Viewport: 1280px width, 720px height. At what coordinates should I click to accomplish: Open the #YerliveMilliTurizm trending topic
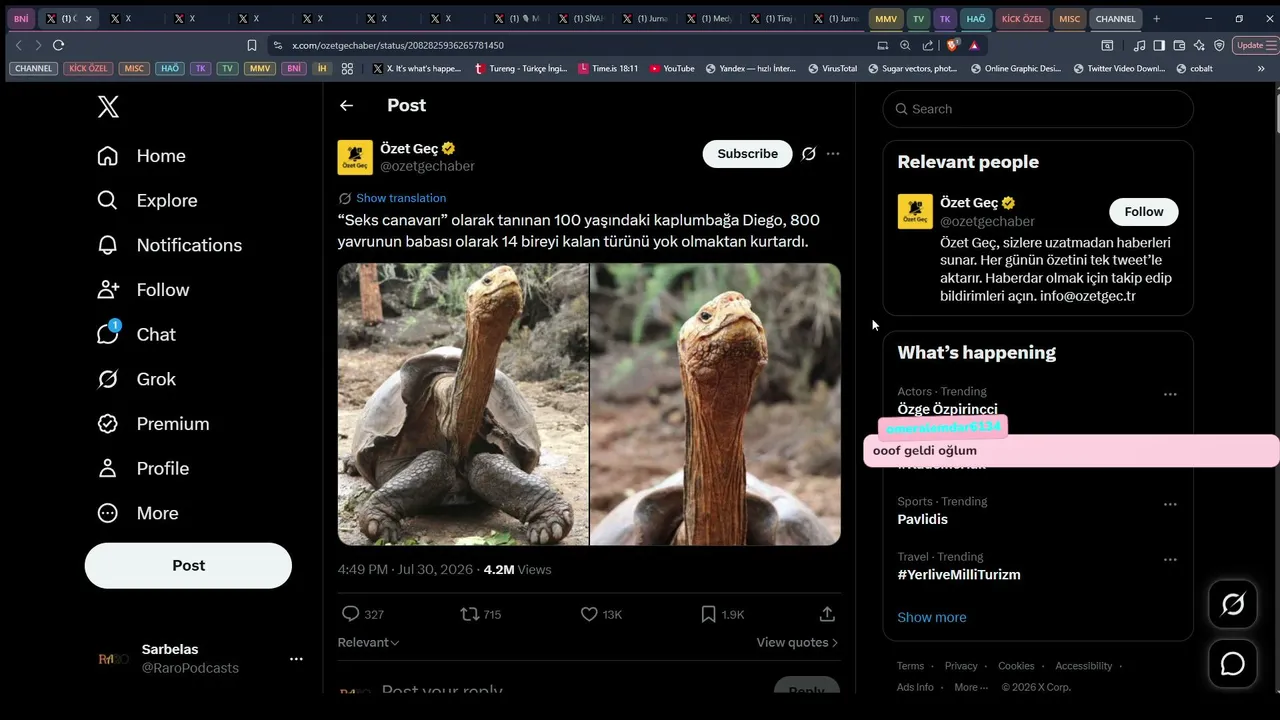pyautogui.click(x=959, y=575)
